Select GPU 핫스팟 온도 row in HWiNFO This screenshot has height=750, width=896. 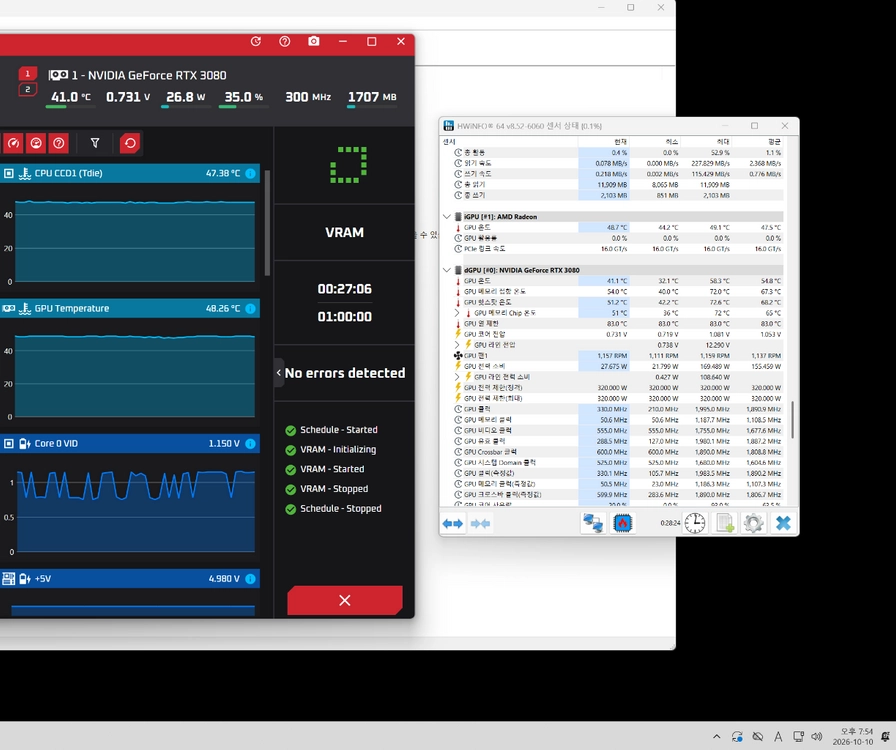click(x=618, y=302)
